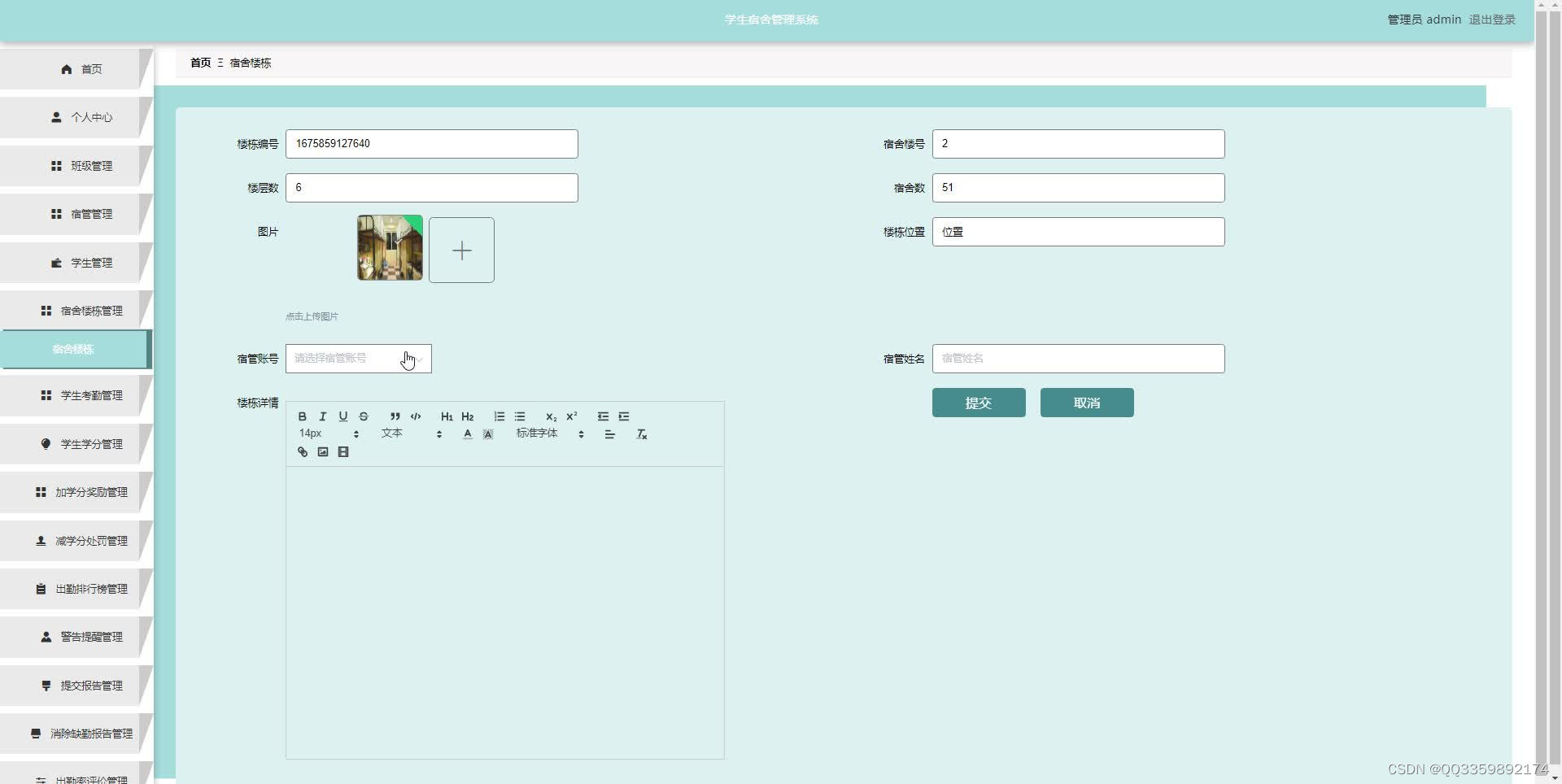The width and height of the screenshot is (1562, 784).
Task: Increase the indent in the editor
Action: [624, 416]
